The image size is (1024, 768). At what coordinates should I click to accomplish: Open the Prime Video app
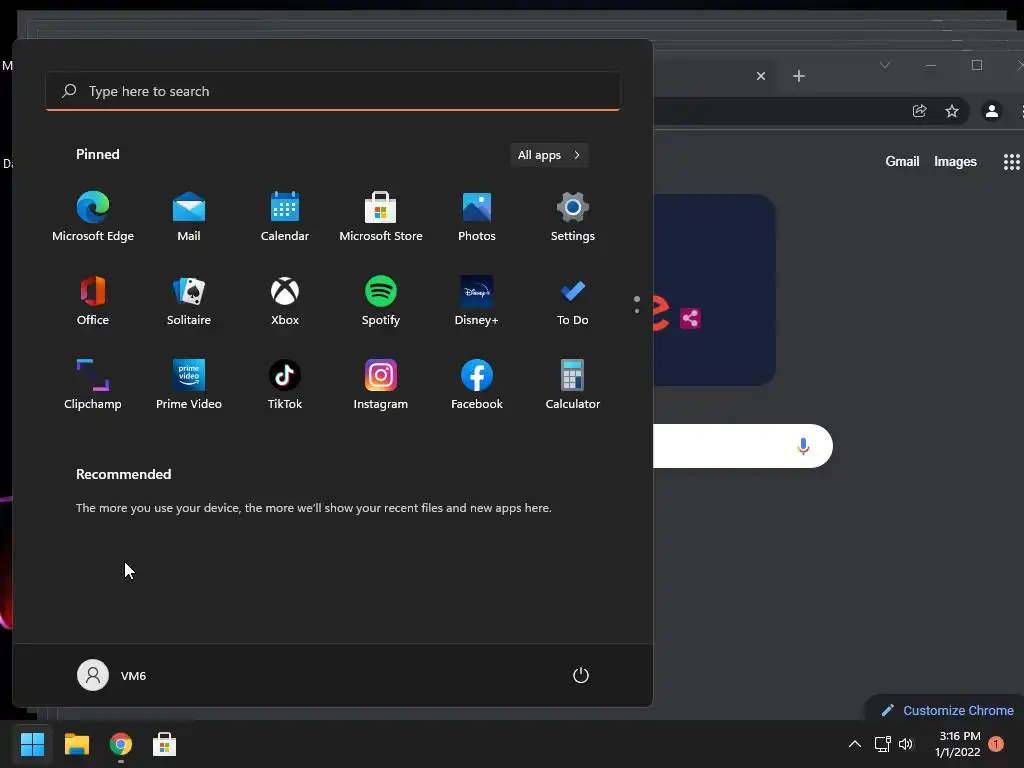click(189, 385)
